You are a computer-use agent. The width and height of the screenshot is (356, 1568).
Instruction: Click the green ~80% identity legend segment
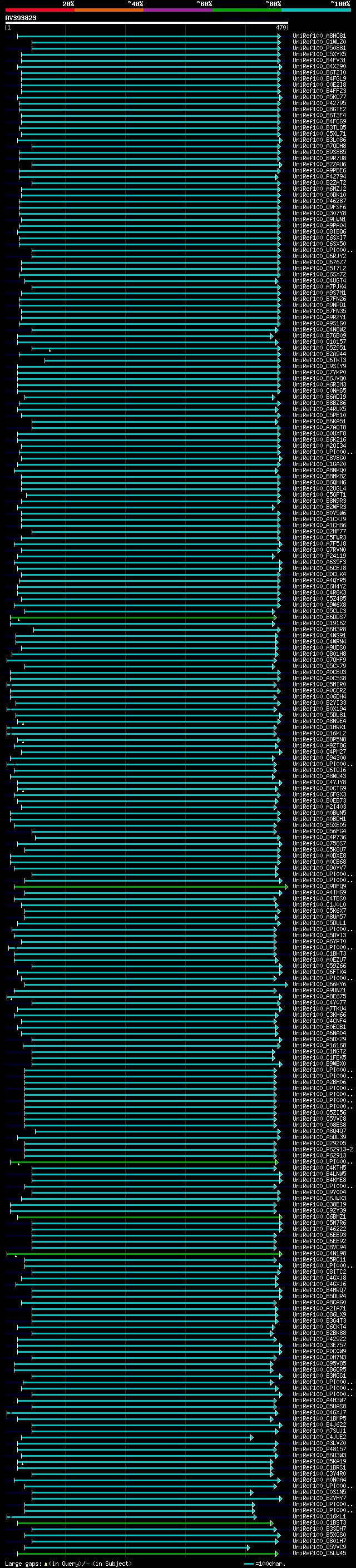tap(247, 10)
